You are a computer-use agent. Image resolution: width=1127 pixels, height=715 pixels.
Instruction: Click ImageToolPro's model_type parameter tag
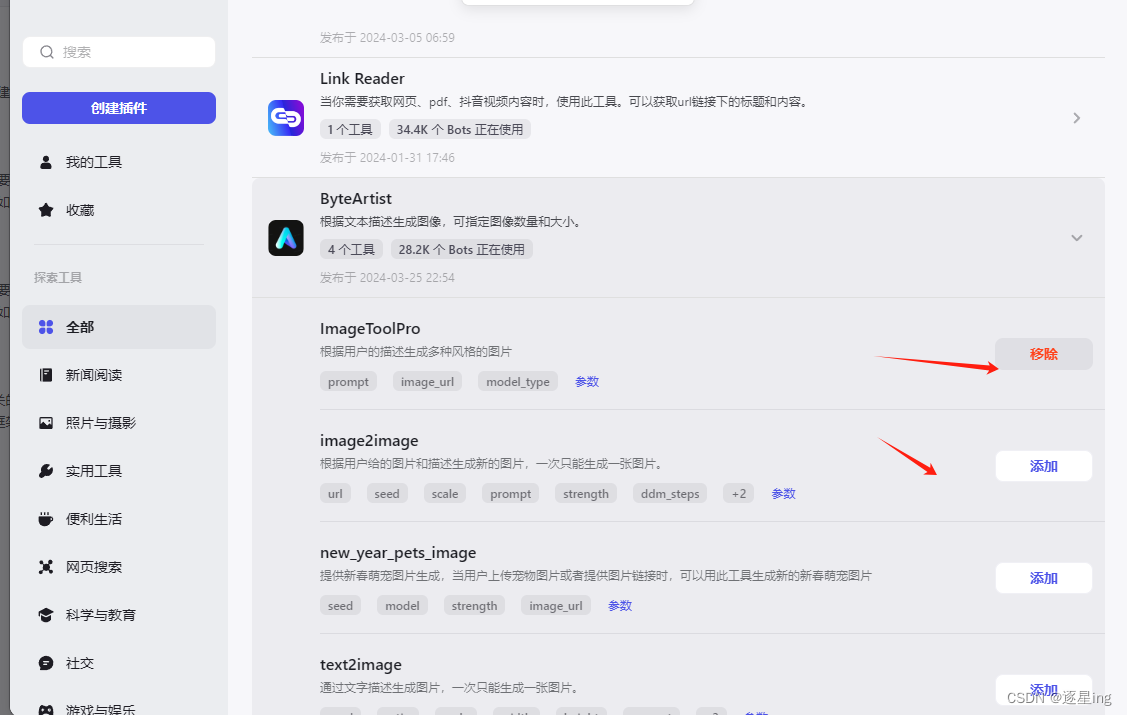tap(518, 382)
